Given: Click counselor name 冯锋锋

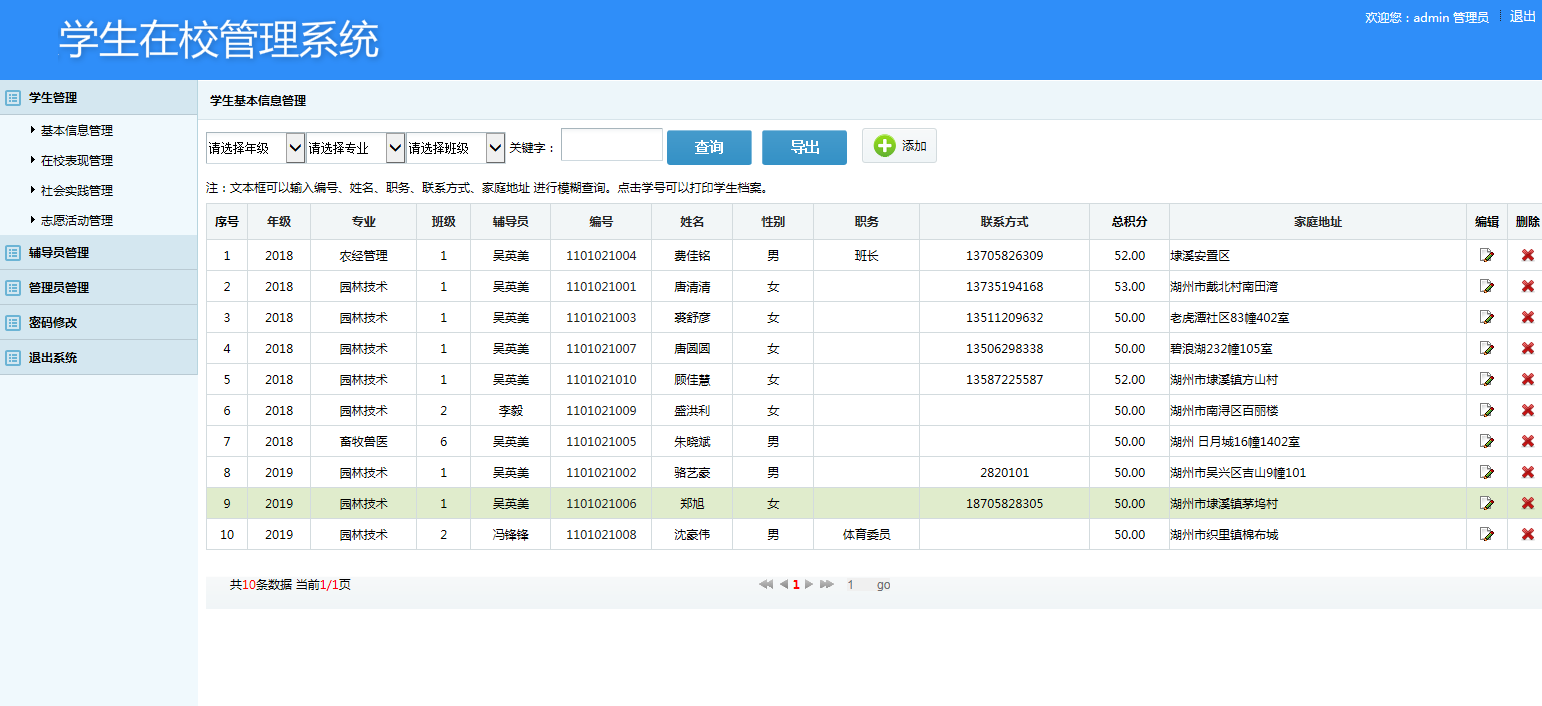Looking at the screenshot, I should [510, 535].
